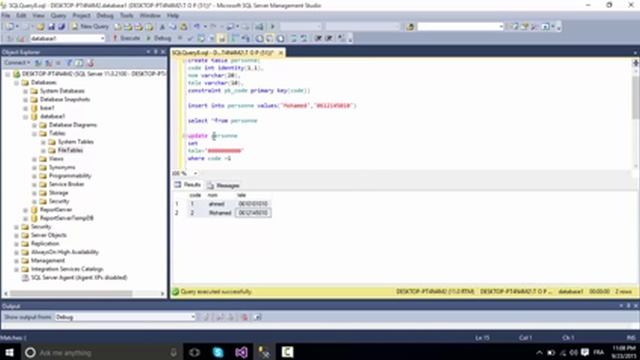The width and height of the screenshot is (640, 360).
Task: Collapse the database1 tree node
Action: [x=25, y=117]
